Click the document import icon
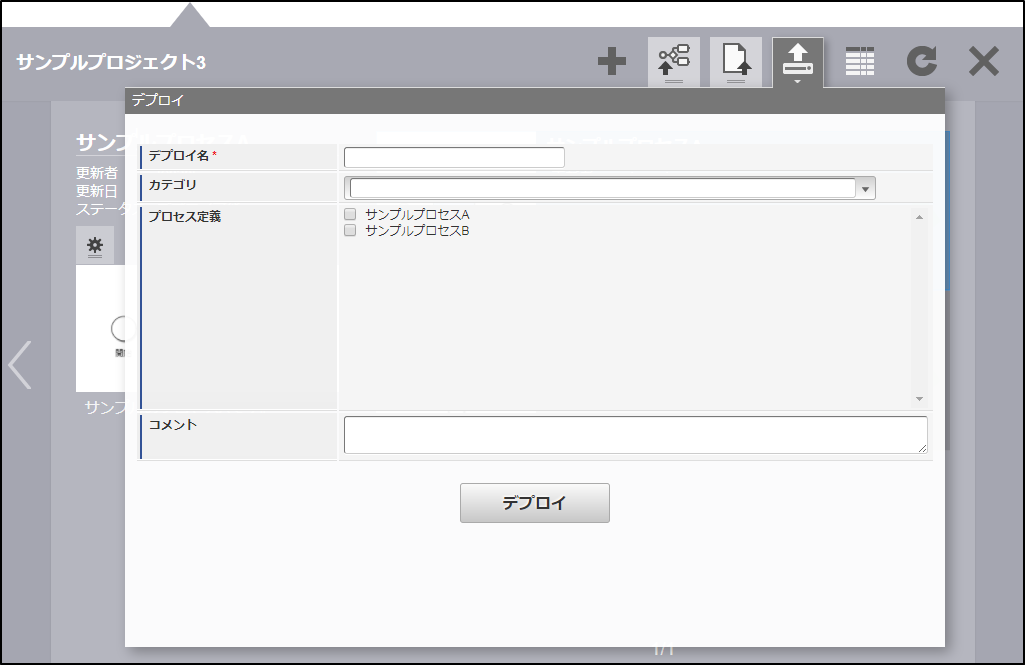Image resolution: width=1025 pixels, height=665 pixels. point(736,62)
